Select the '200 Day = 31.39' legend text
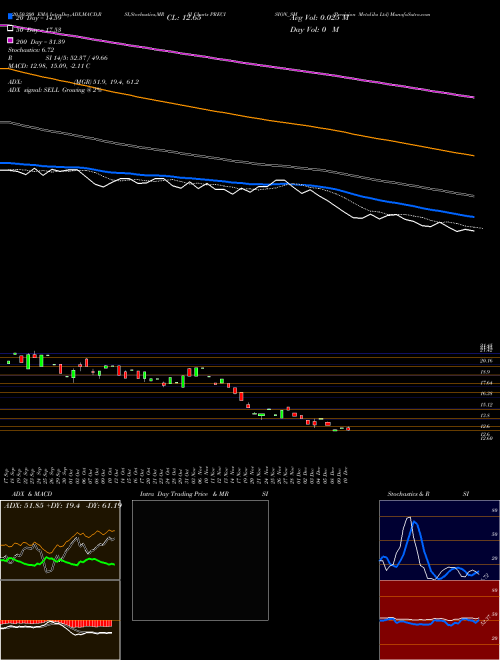The width and height of the screenshot is (500, 660). point(40,42)
